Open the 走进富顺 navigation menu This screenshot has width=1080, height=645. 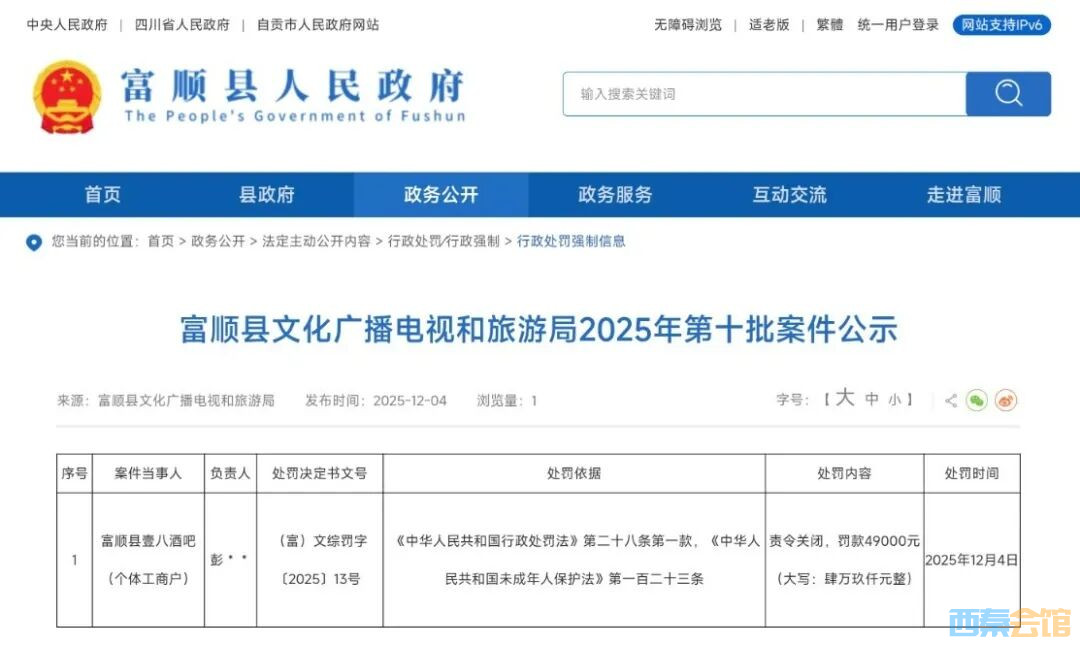(963, 195)
